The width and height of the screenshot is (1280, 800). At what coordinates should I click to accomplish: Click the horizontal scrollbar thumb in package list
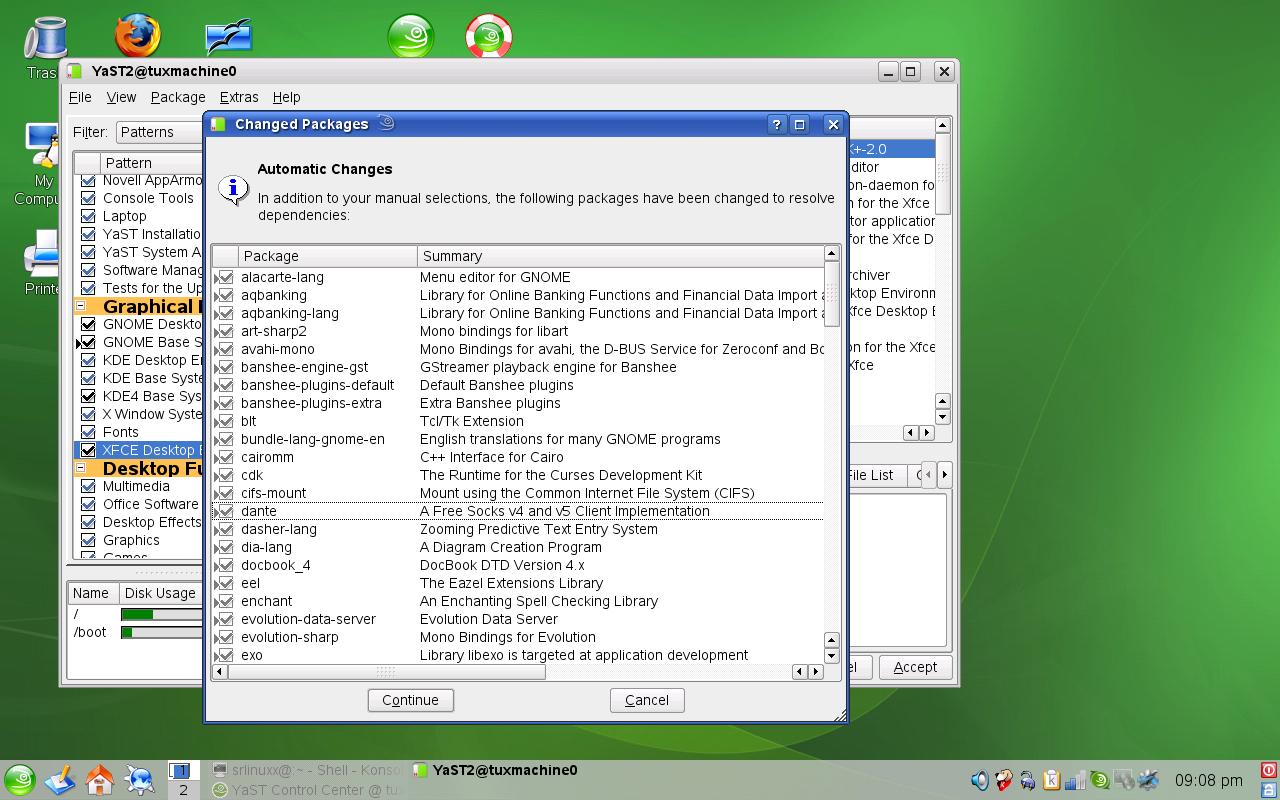pos(386,672)
